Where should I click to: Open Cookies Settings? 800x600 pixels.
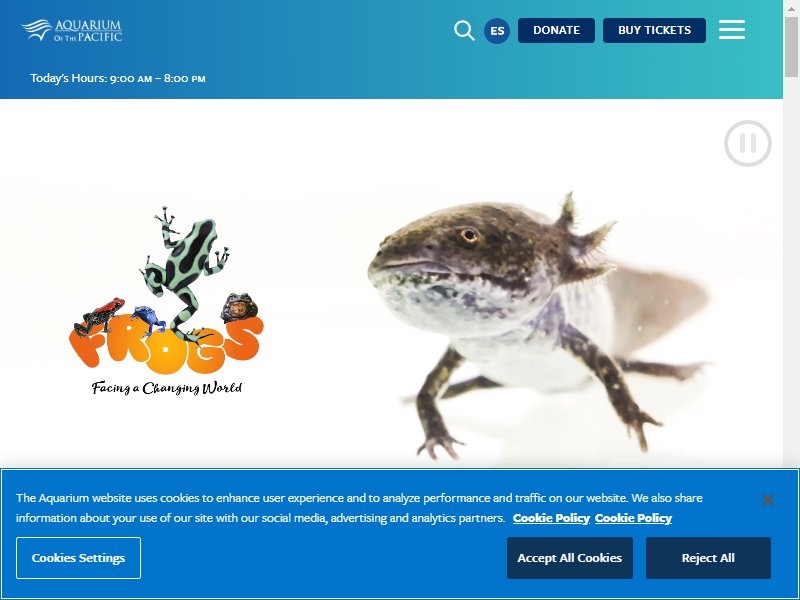tap(79, 558)
